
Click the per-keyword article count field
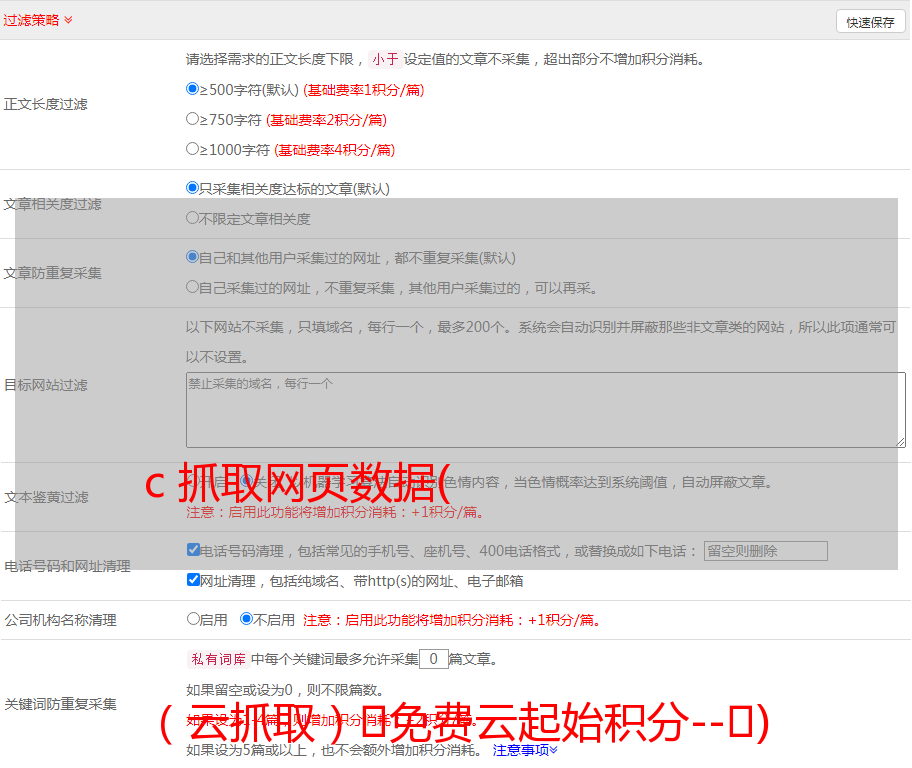[x=433, y=659]
